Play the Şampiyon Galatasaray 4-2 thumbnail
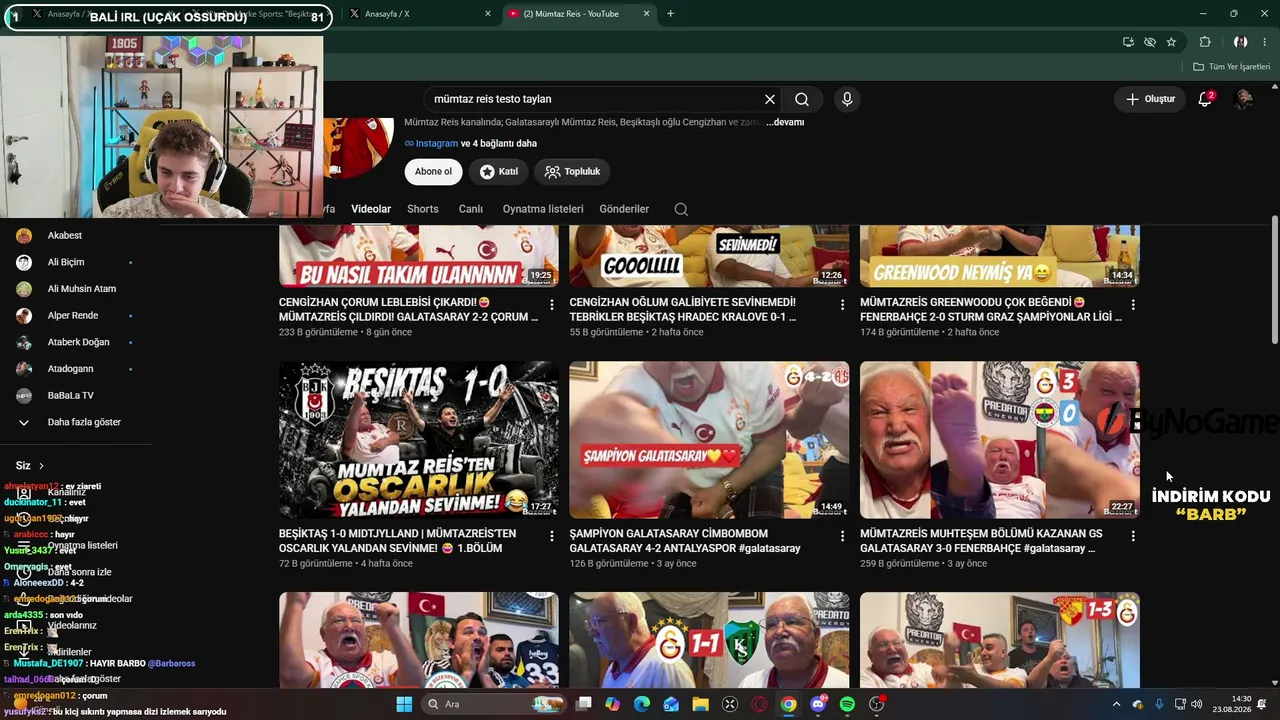Viewport: 1280px width, 720px height. coord(709,440)
